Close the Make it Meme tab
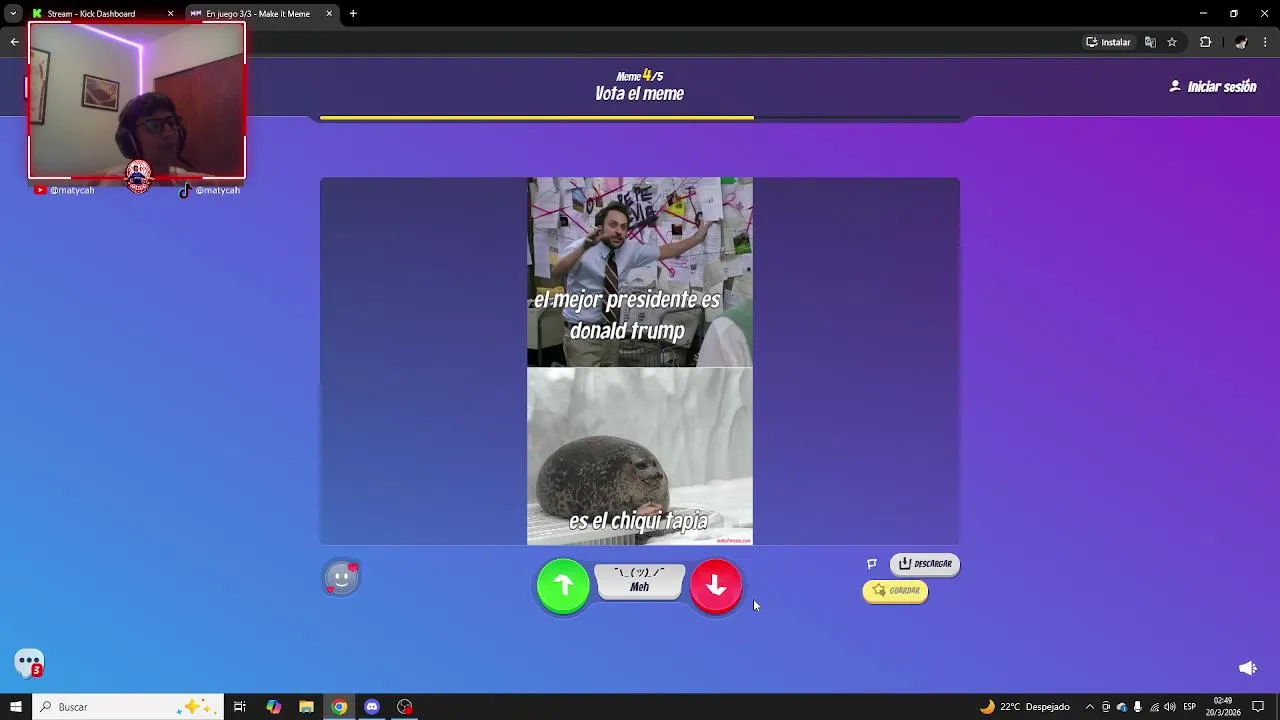This screenshot has width=1280, height=720. tap(329, 14)
